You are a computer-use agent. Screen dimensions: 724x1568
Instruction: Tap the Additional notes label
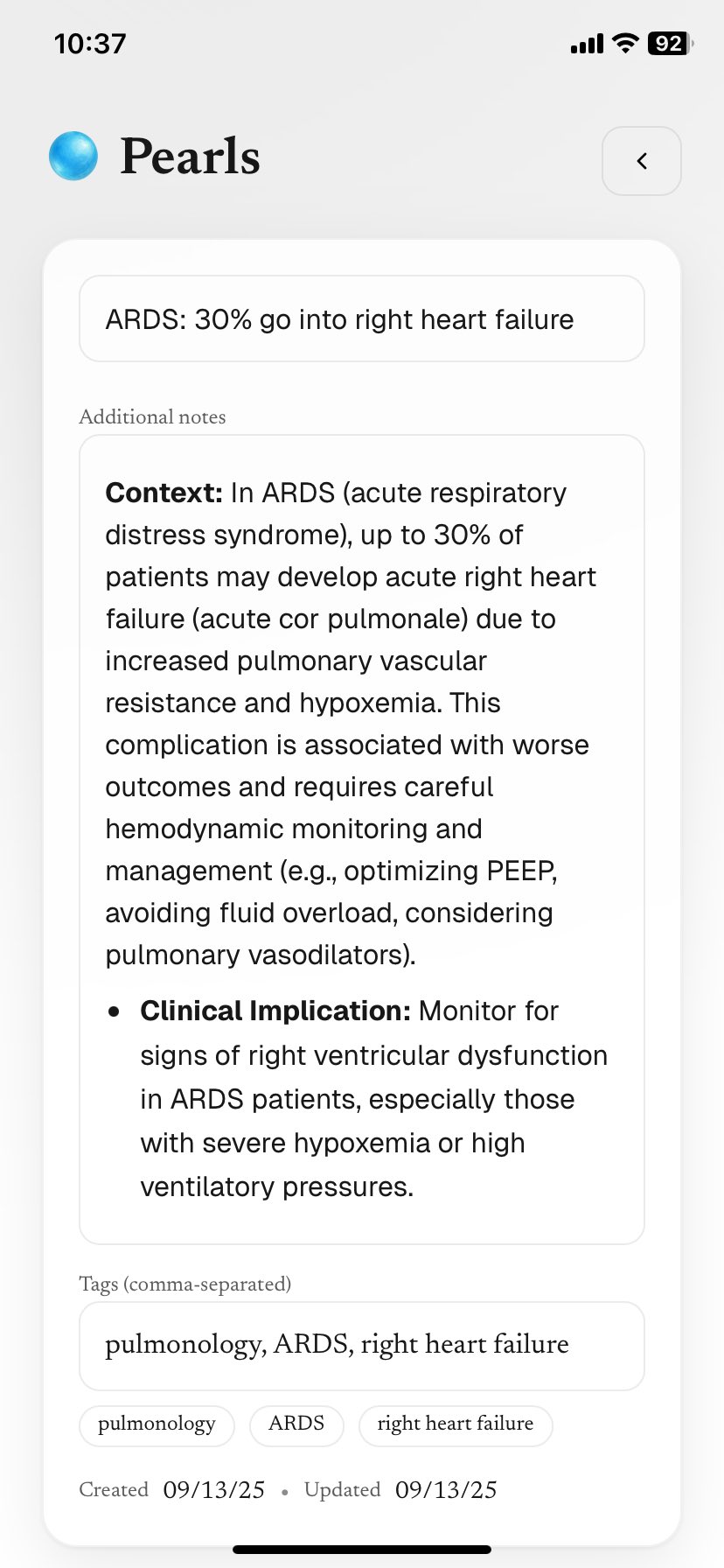tap(152, 417)
